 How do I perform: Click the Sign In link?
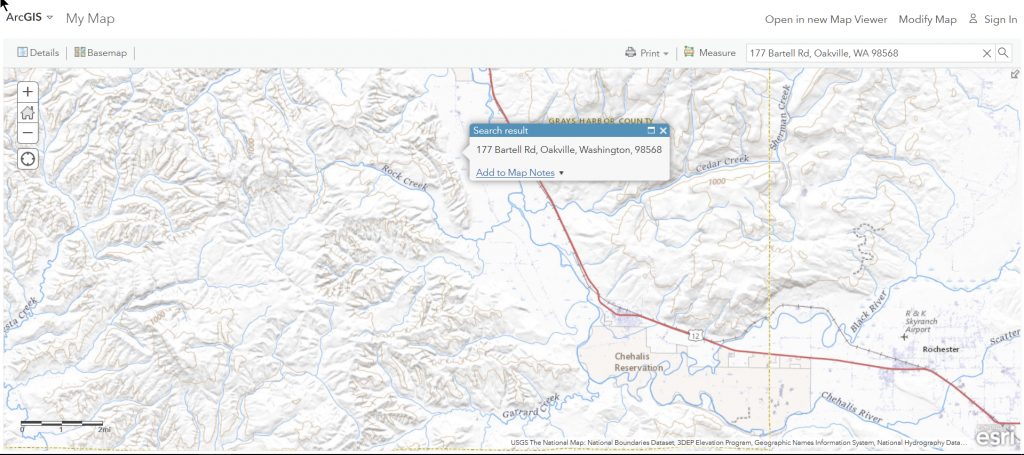[x=993, y=19]
